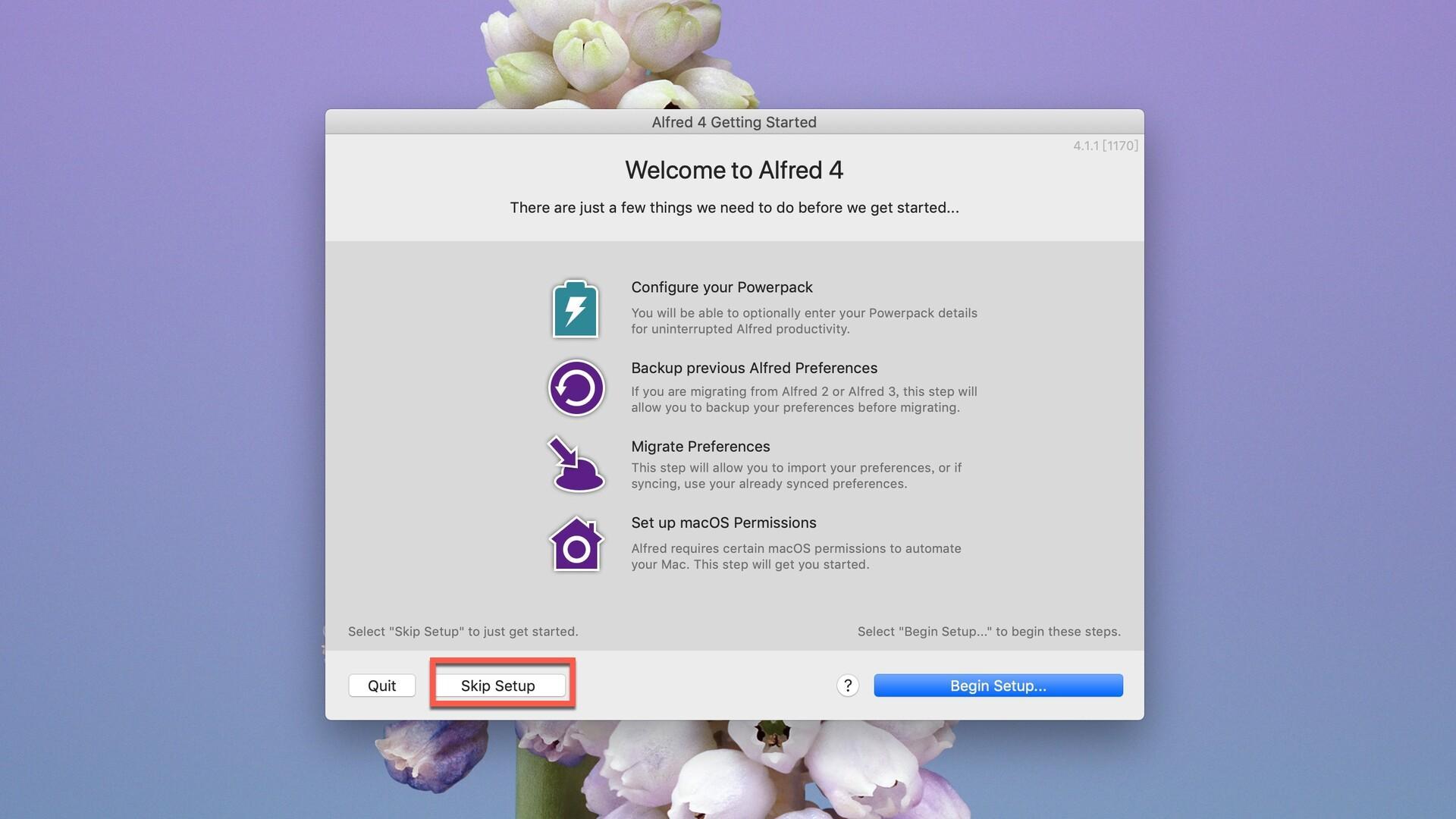Click the Welcome to Alfred 4 title
Image resolution: width=1456 pixels, height=819 pixels.
click(733, 170)
